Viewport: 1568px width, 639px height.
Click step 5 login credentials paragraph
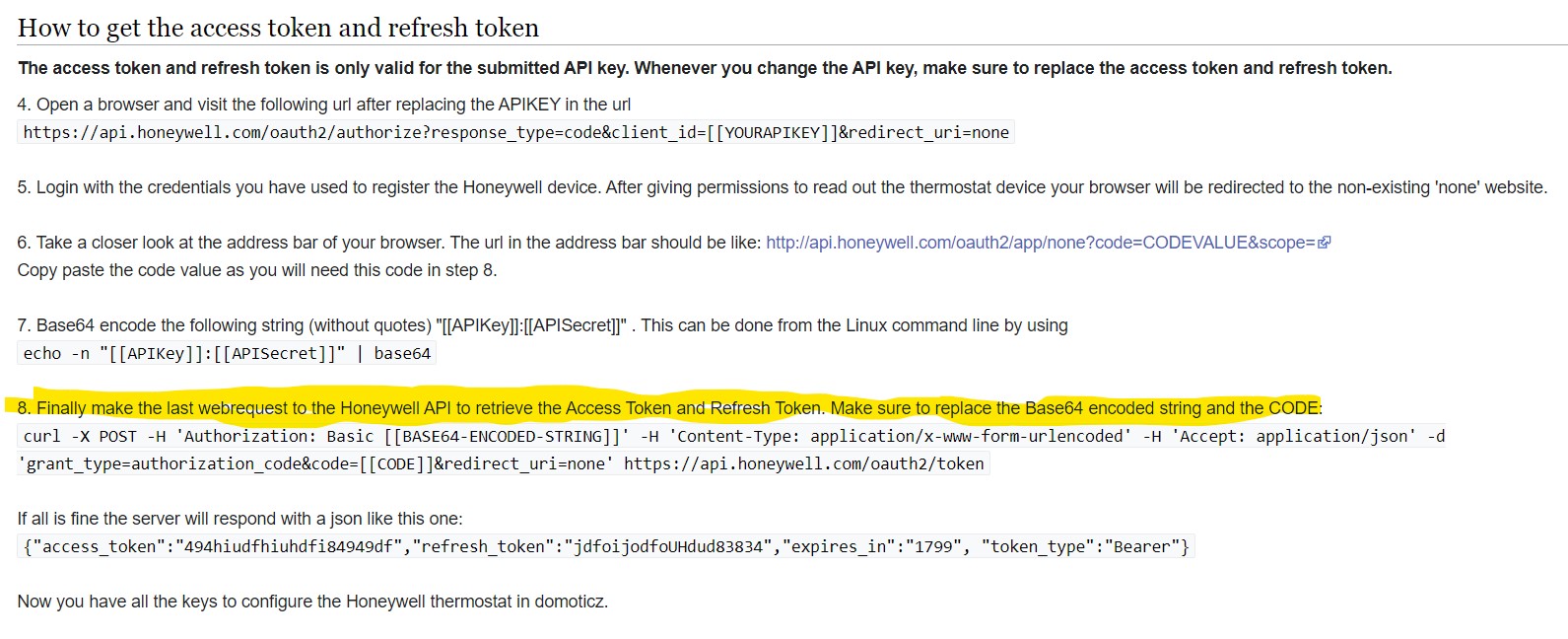[x=782, y=187]
